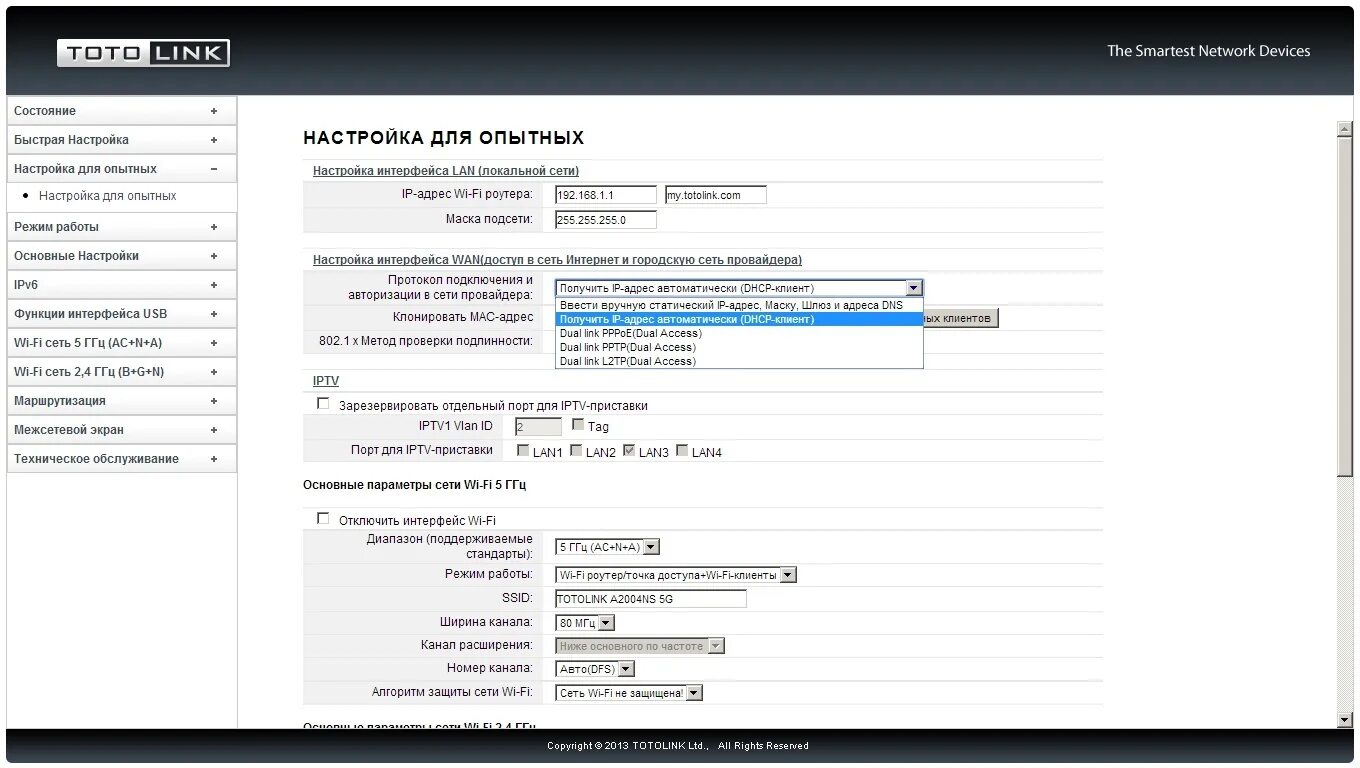Viewport: 1360px width, 768px height.
Task: Toggle the Tag checkbox
Action: pos(578,425)
